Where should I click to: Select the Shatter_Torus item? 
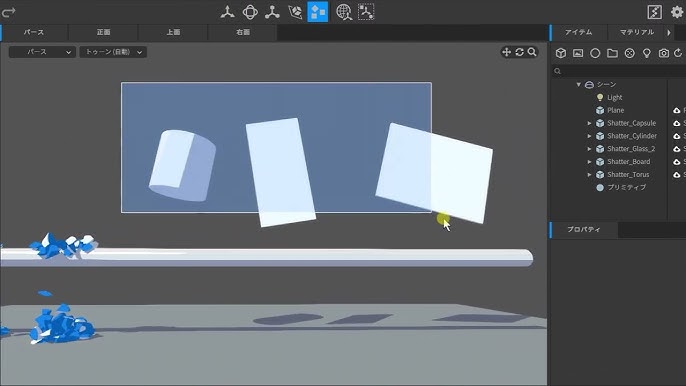628,175
